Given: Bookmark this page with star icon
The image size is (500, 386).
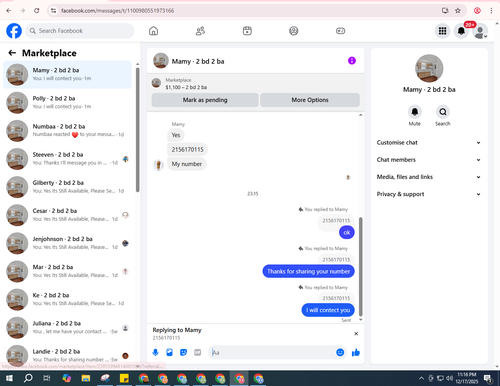Looking at the screenshot, I should (x=458, y=11).
